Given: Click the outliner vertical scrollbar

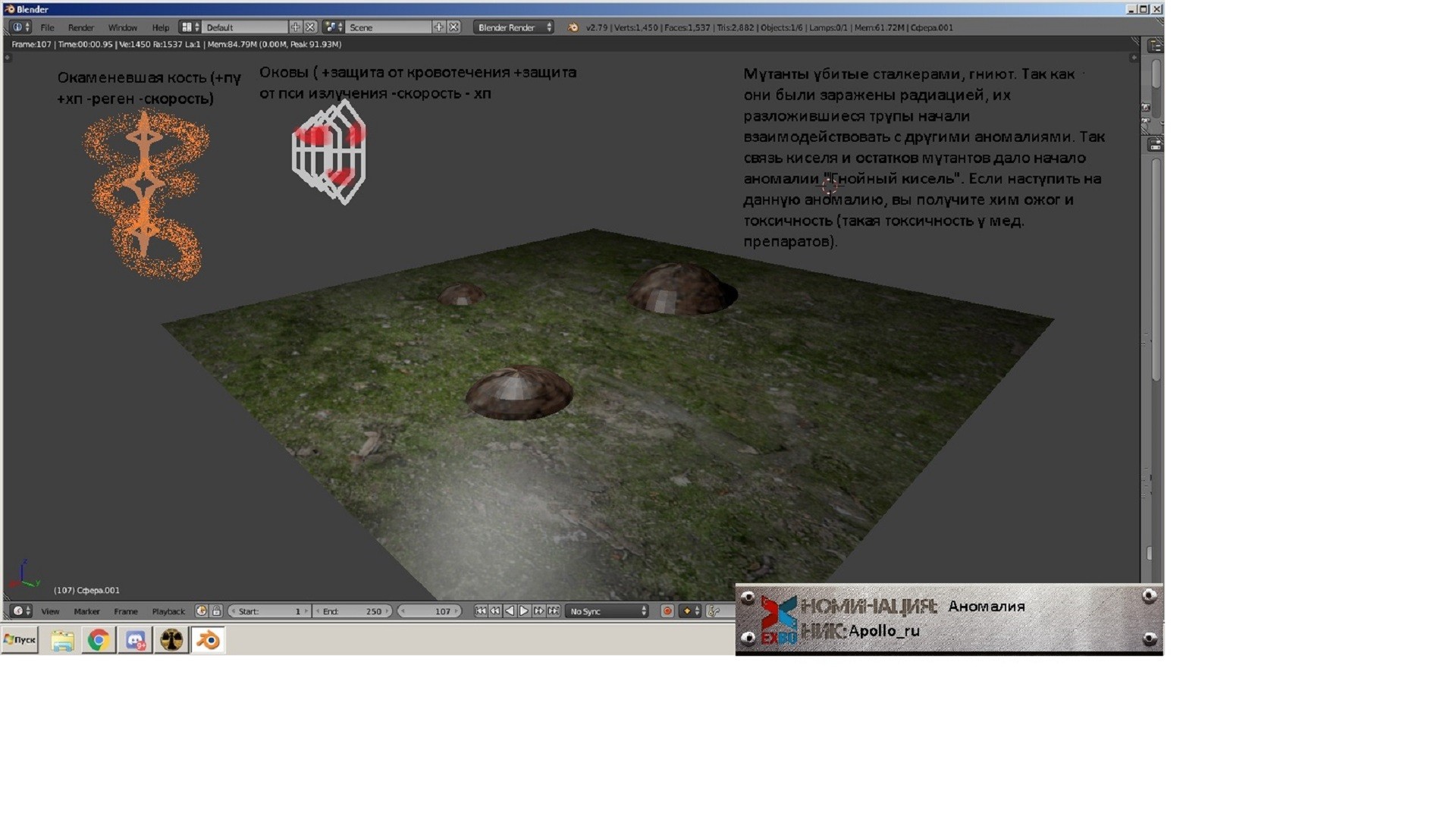Looking at the screenshot, I should [1156, 74].
